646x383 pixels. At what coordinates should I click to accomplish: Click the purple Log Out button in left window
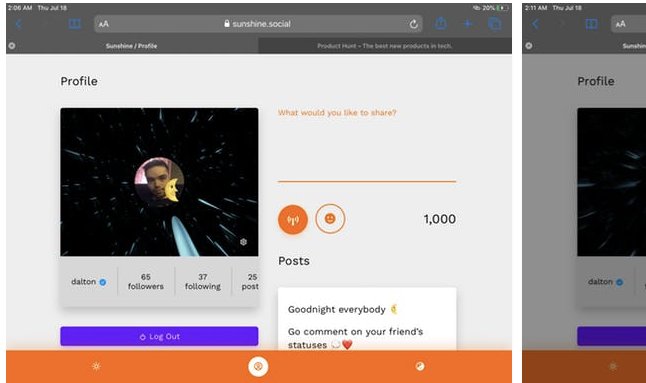click(159, 336)
